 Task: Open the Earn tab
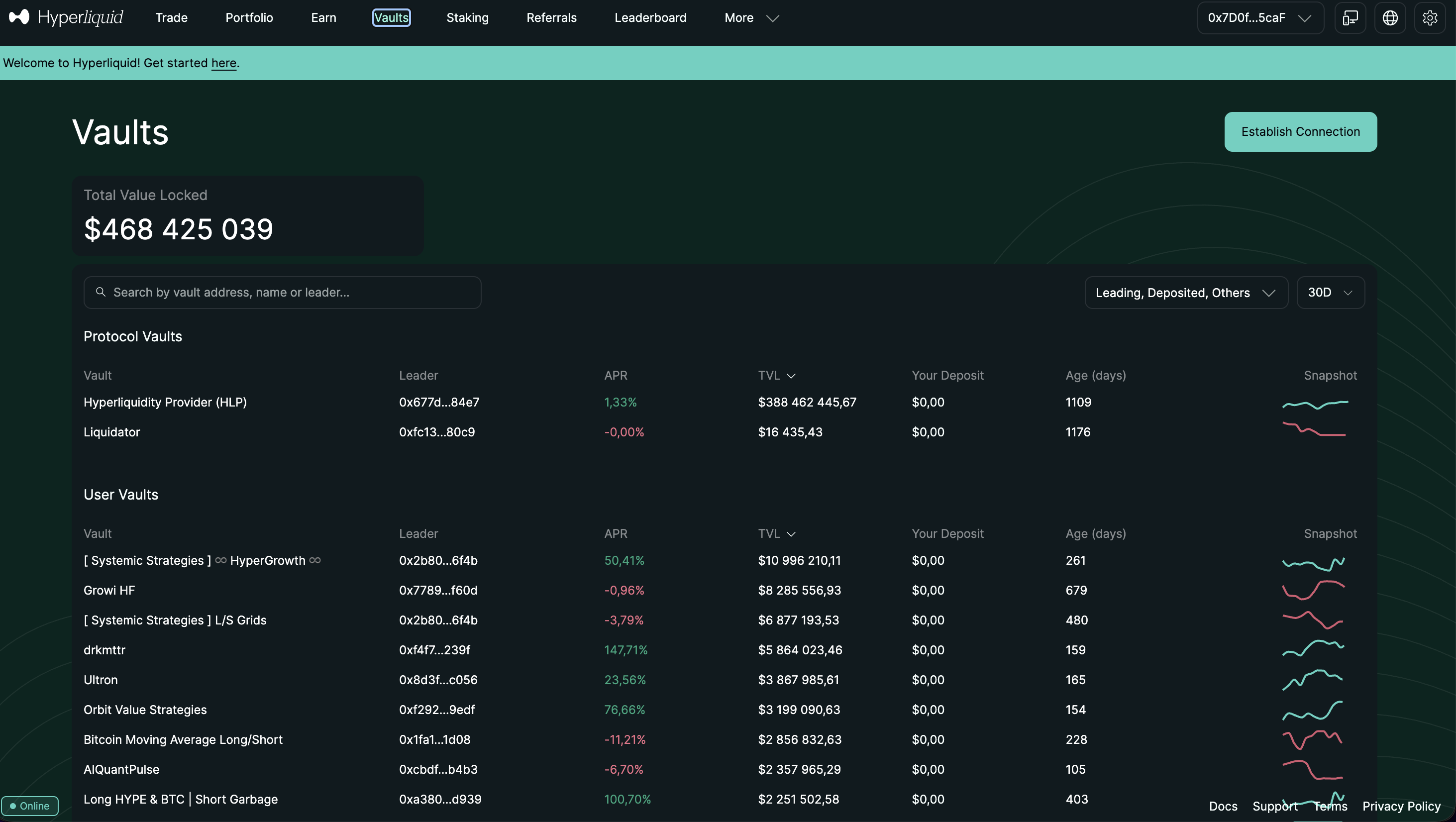click(x=323, y=18)
